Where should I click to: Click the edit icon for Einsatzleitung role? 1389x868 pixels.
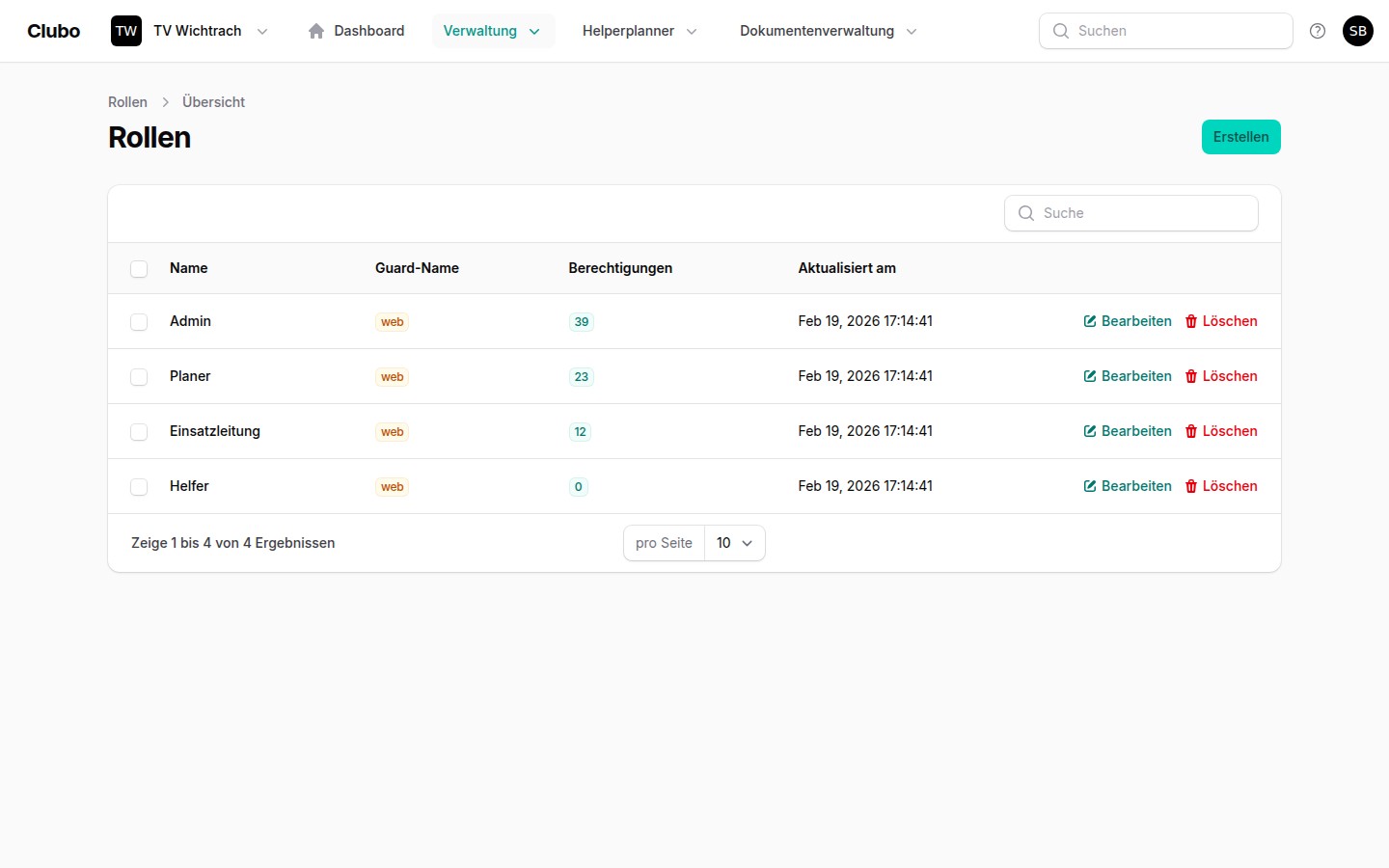(x=1090, y=431)
